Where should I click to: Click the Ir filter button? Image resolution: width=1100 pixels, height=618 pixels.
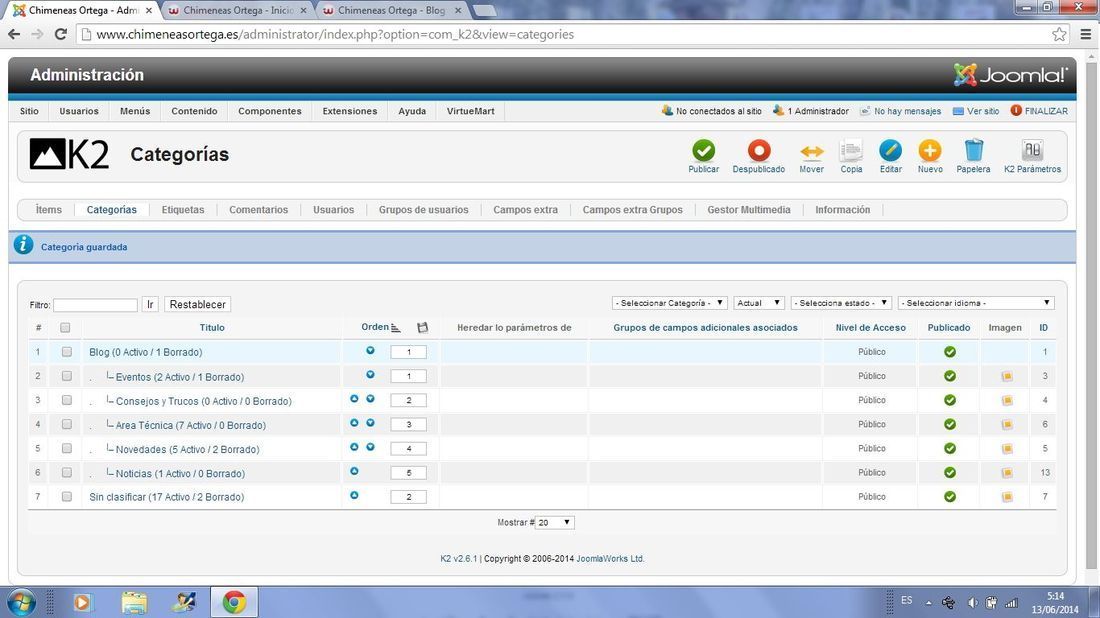pyautogui.click(x=150, y=304)
